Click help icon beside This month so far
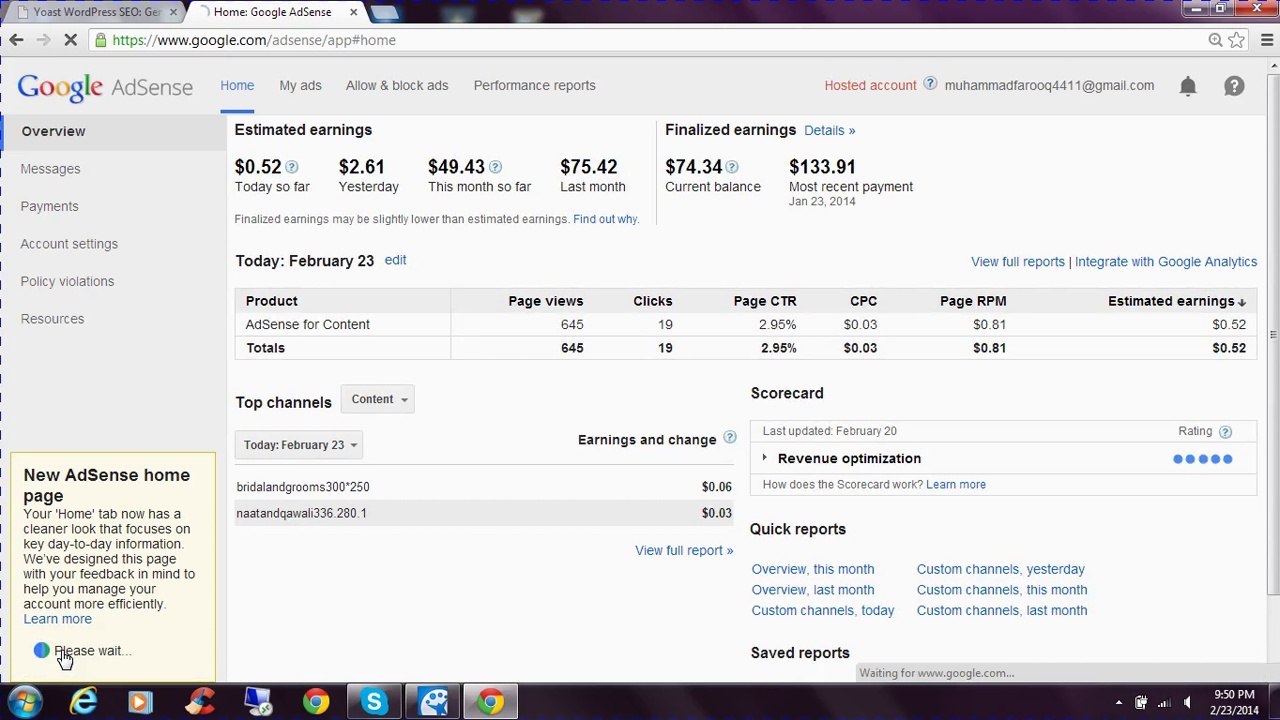The height and width of the screenshot is (720, 1280). pos(495,167)
